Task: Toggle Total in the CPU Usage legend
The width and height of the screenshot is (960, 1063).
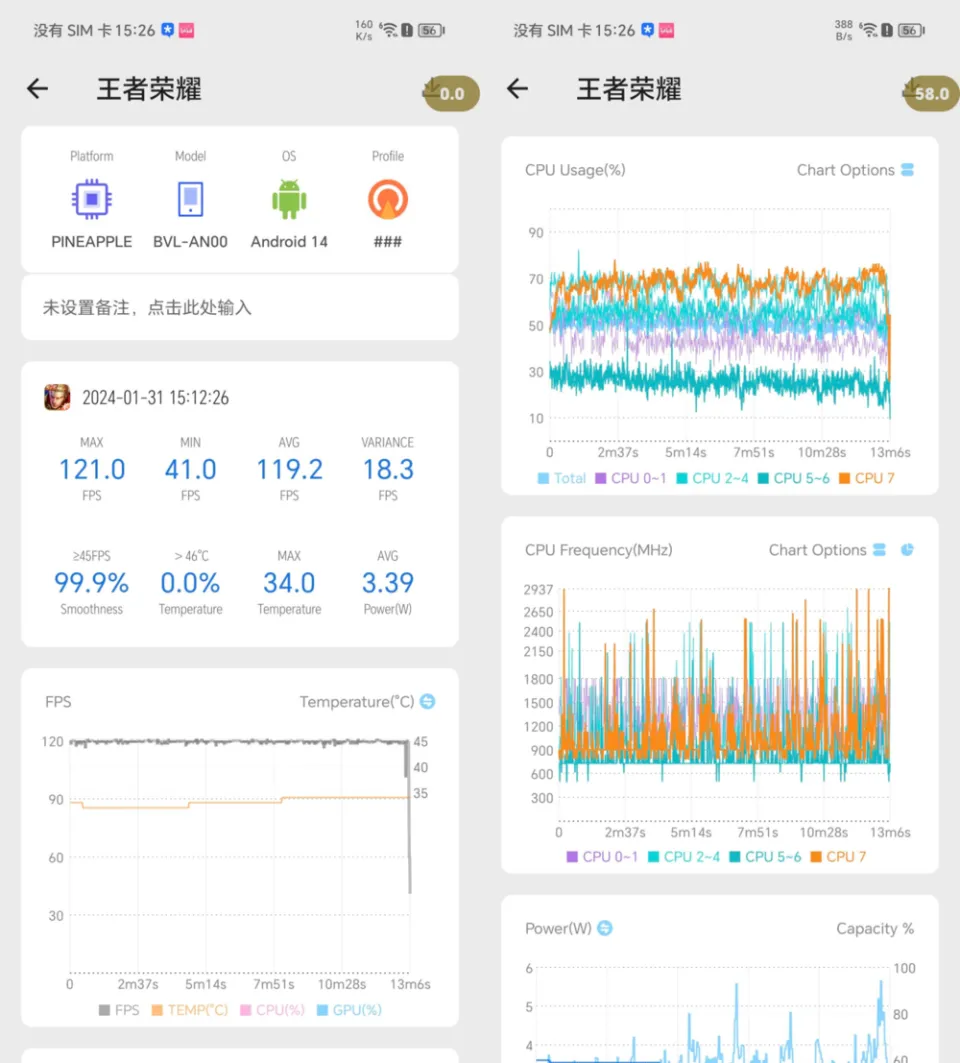Action: 561,478
